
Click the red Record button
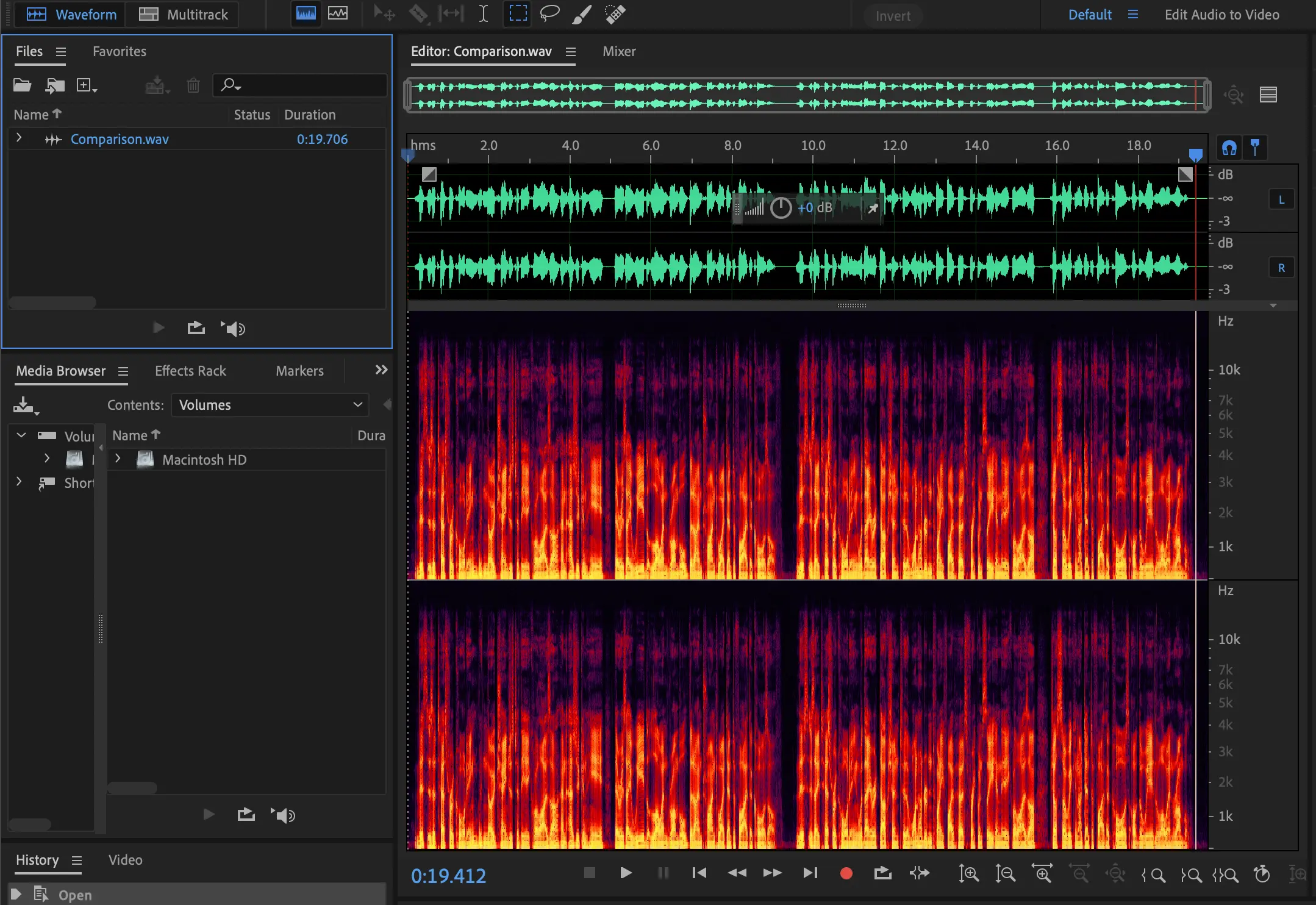846,873
